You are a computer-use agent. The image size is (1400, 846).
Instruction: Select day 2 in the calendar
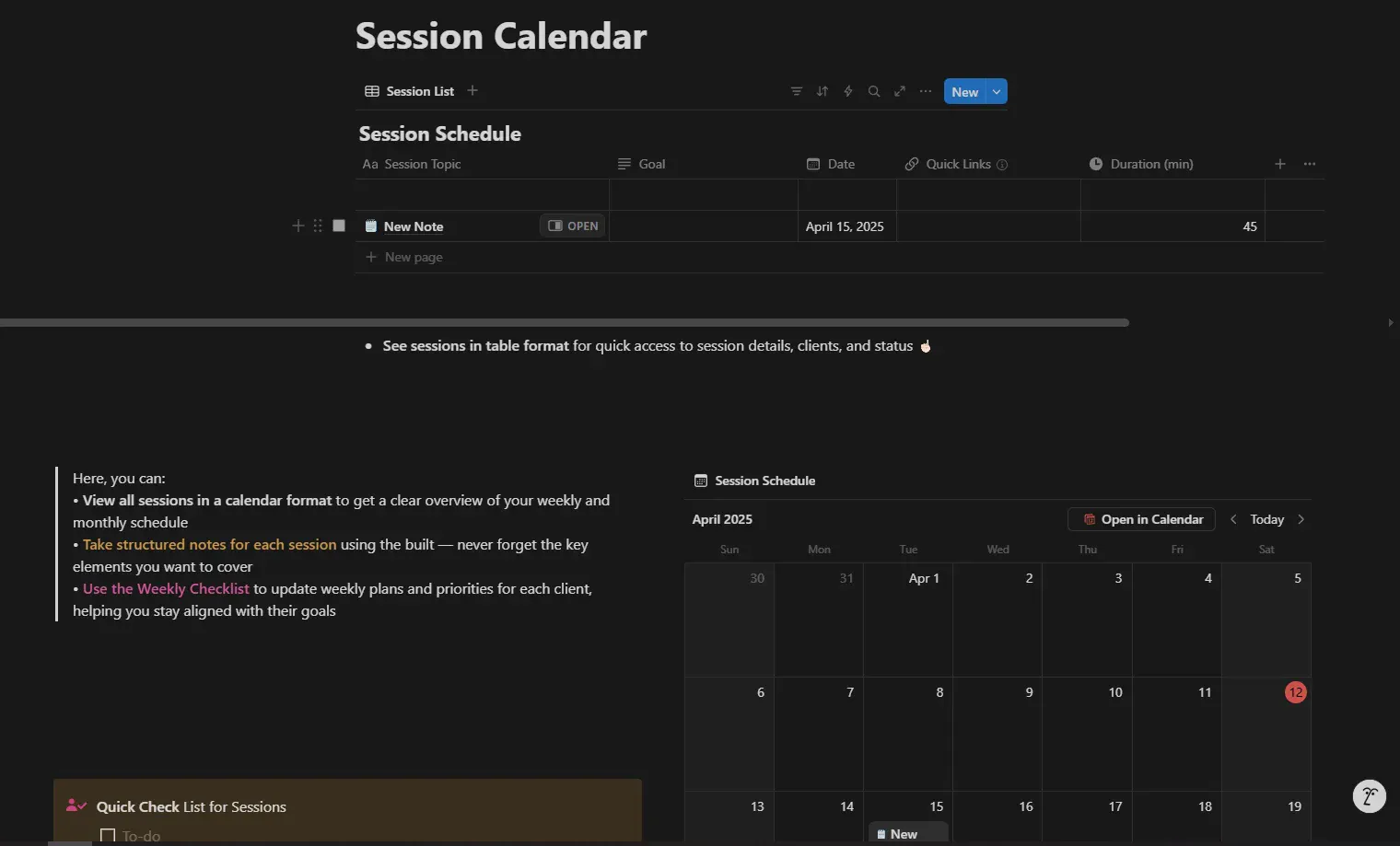coord(997,620)
